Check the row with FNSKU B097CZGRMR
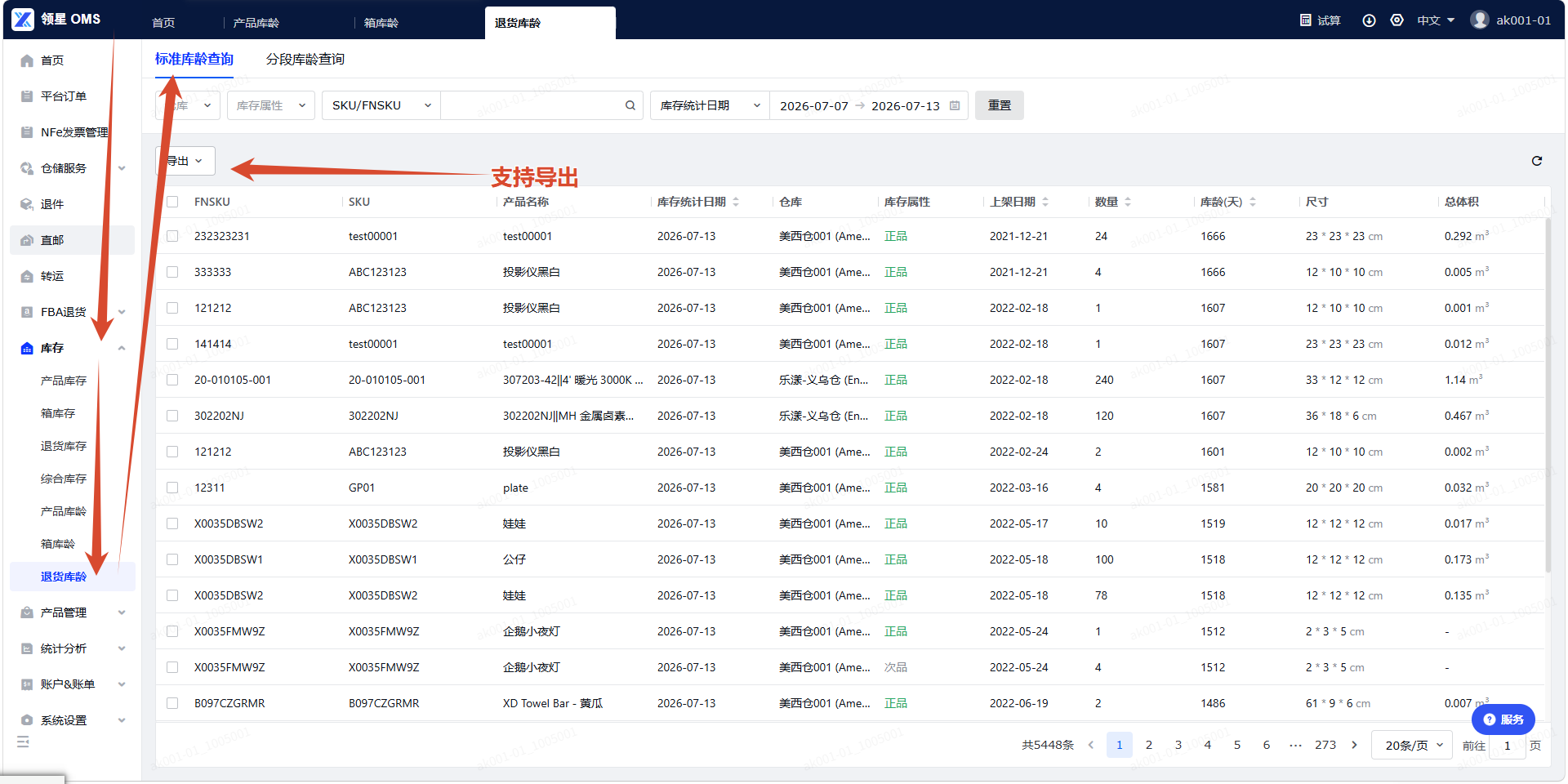 (172, 703)
